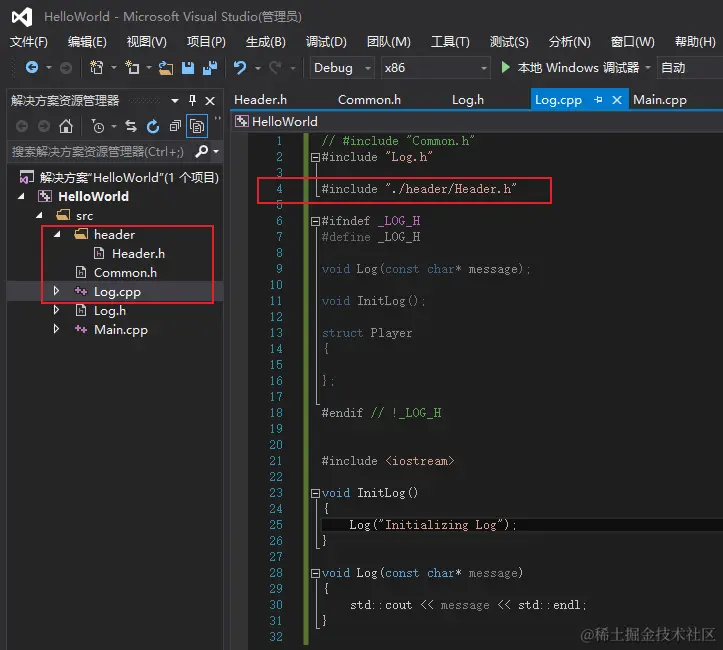Viewport: 723px width, 650px height.
Task: Start the 本地 Windows 调试器 debugger
Action: (570, 68)
